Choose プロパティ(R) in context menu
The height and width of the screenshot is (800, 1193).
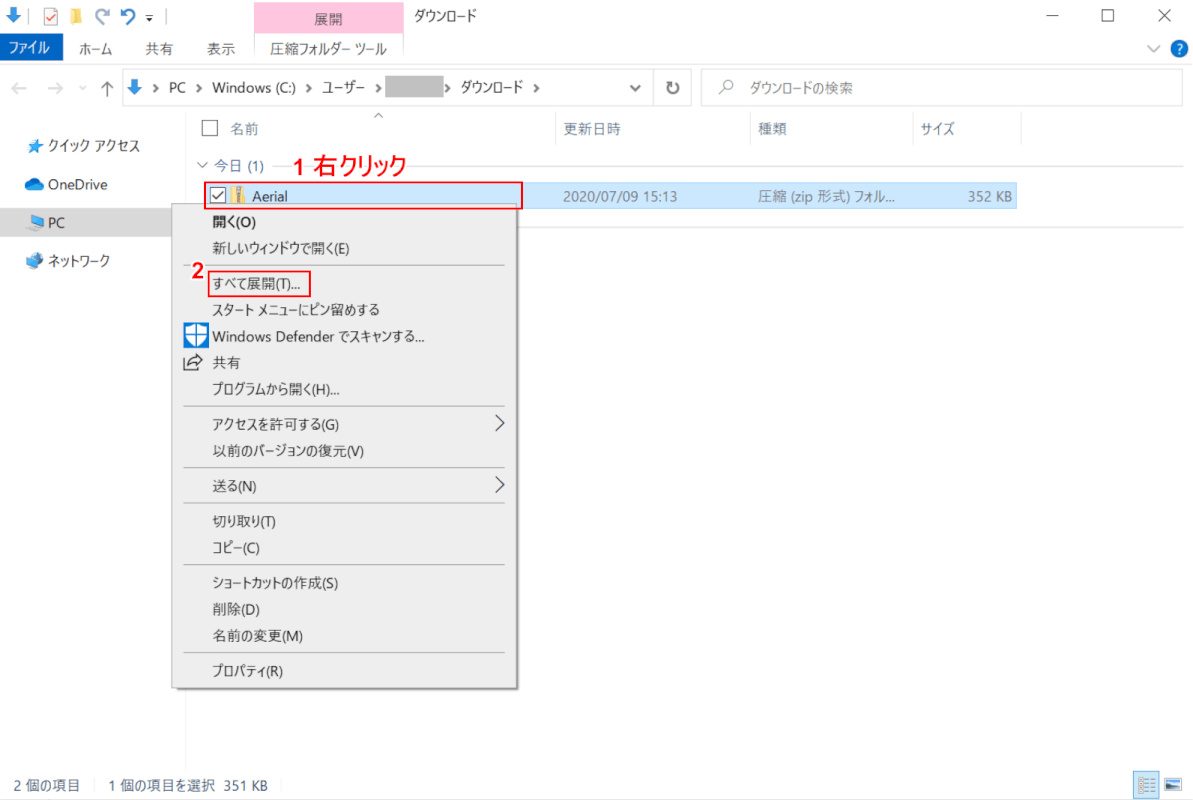tap(247, 671)
